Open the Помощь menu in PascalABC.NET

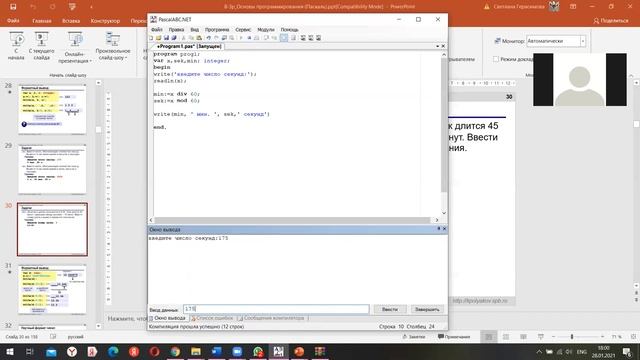pyautogui.click(x=289, y=30)
